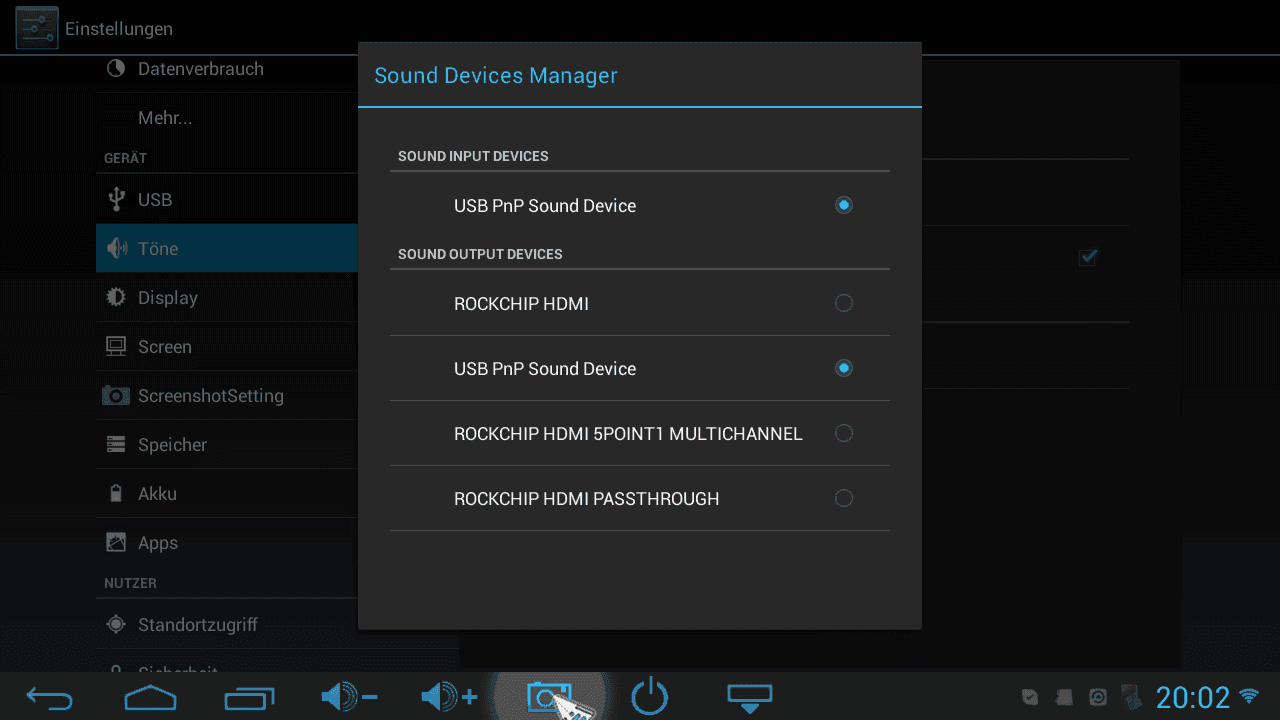Click the clock showing 20:02
This screenshot has width=1280, height=720.
click(x=1192, y=697)
